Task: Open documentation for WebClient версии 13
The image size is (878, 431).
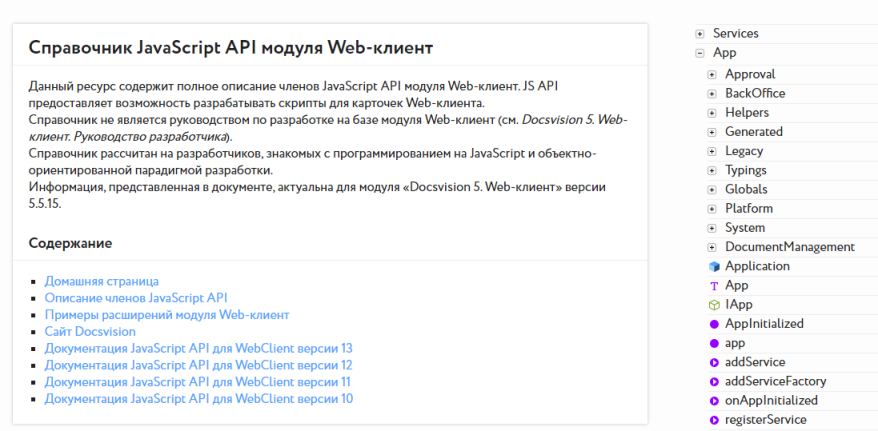Action: pyautogui.click(x=199, y=348)
